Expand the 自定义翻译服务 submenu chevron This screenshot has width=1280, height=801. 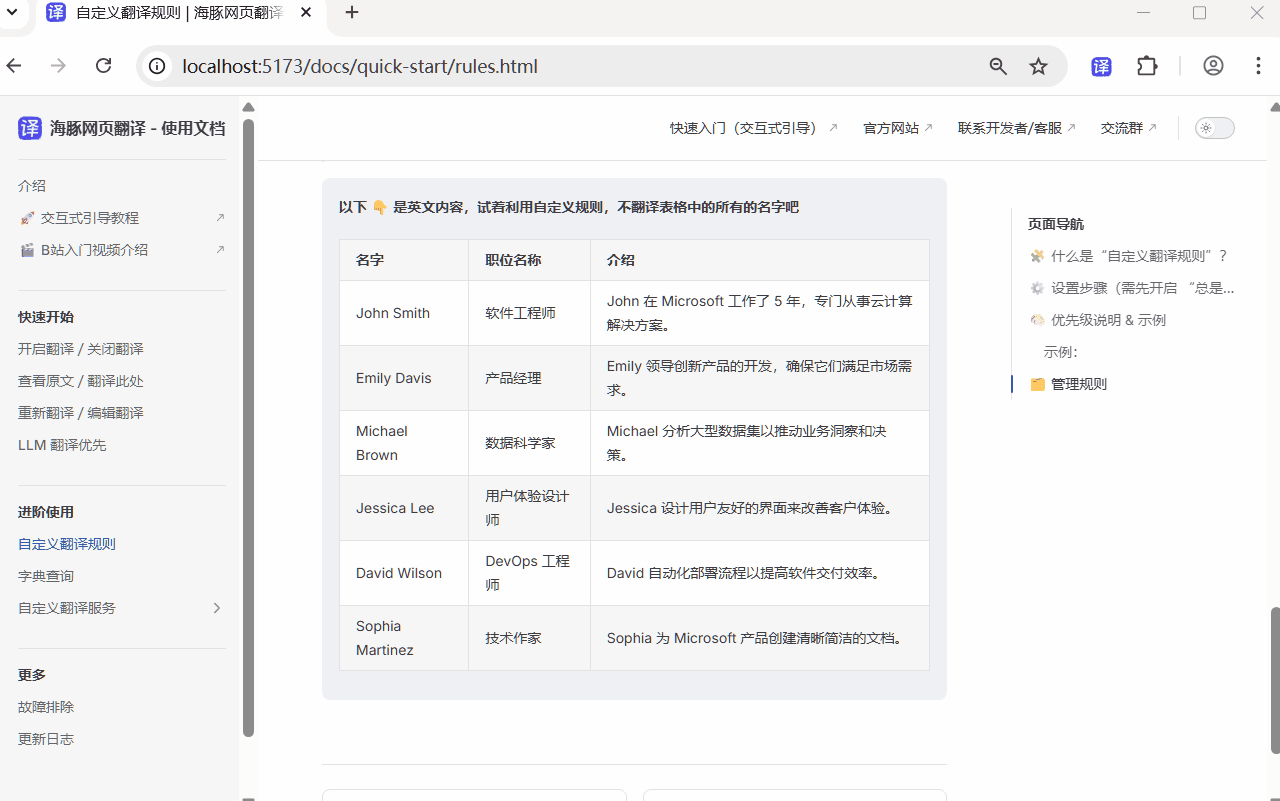coord(216,608)
